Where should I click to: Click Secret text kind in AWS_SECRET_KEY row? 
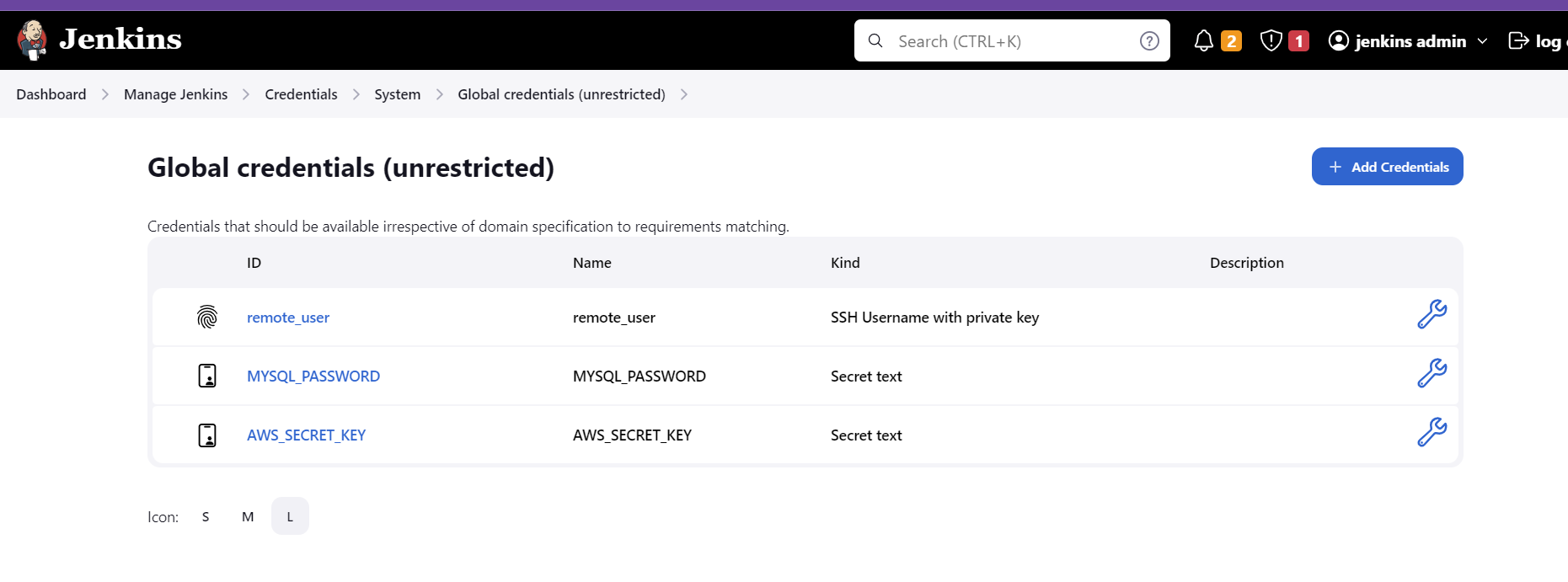click(x=866, y=435)
